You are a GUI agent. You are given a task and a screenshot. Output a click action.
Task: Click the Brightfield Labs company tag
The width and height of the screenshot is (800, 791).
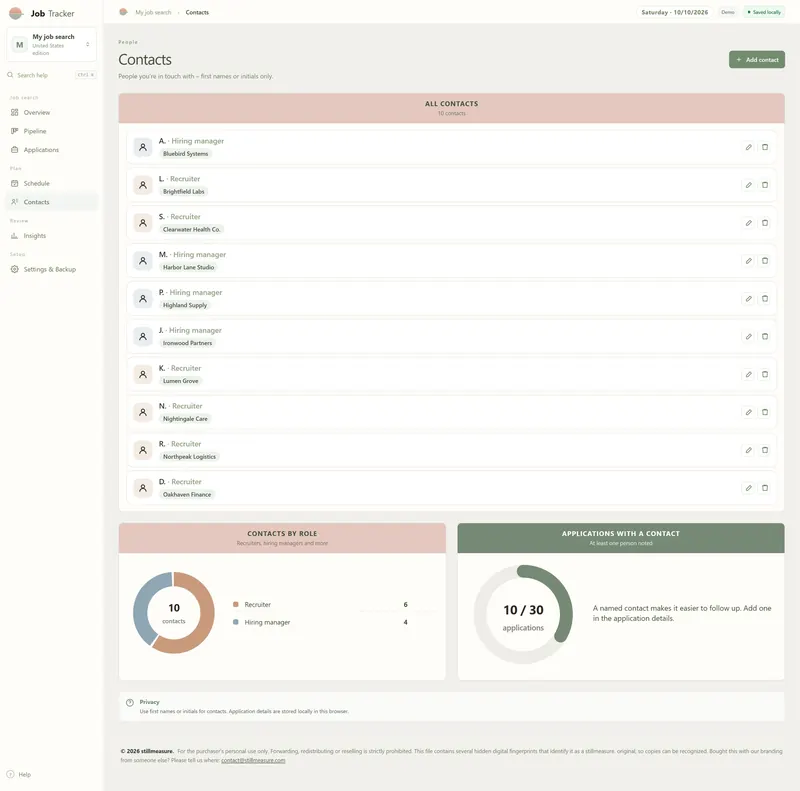click(x=184, y=191)
